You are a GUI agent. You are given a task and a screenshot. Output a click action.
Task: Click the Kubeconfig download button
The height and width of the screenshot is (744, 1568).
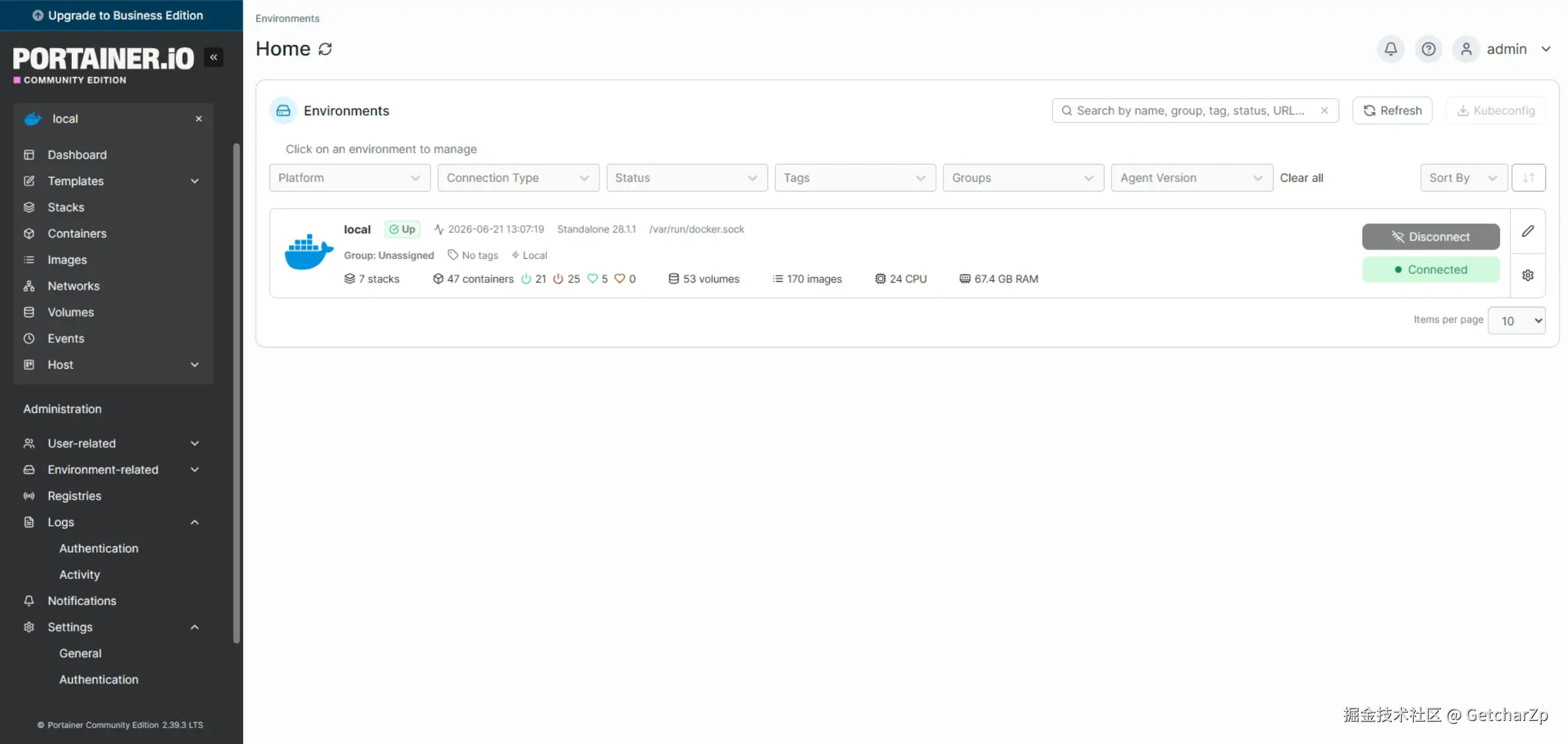pyautogui.click(x=1496, y=111)
